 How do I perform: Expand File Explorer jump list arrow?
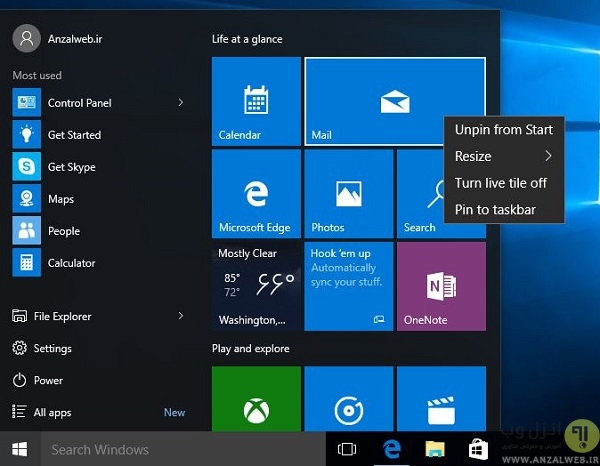coord(181,316)
